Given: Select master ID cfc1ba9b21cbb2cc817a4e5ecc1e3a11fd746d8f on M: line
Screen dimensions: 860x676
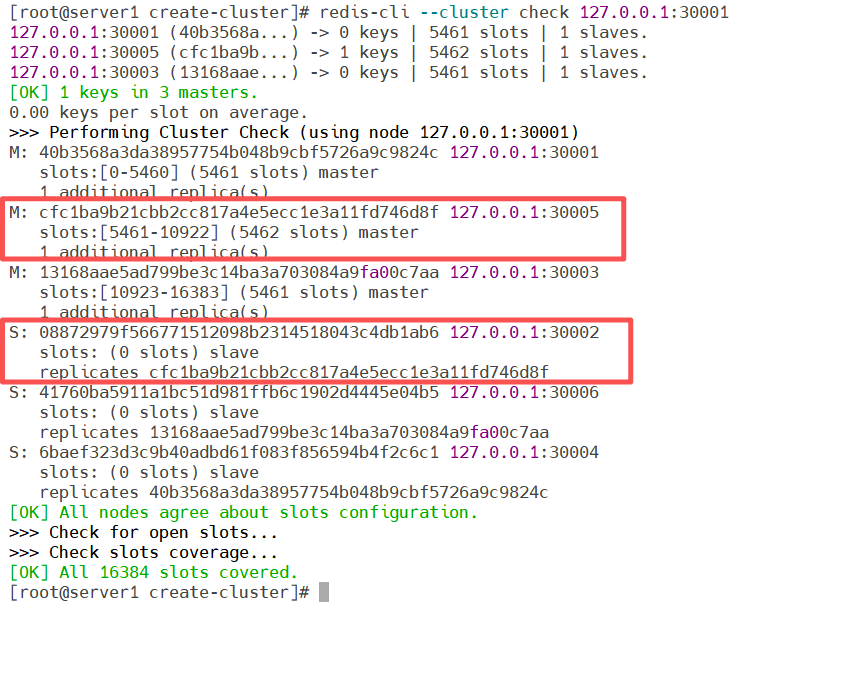Looking at the screenshot, I should pyautogui.click(x=239, y=212).
